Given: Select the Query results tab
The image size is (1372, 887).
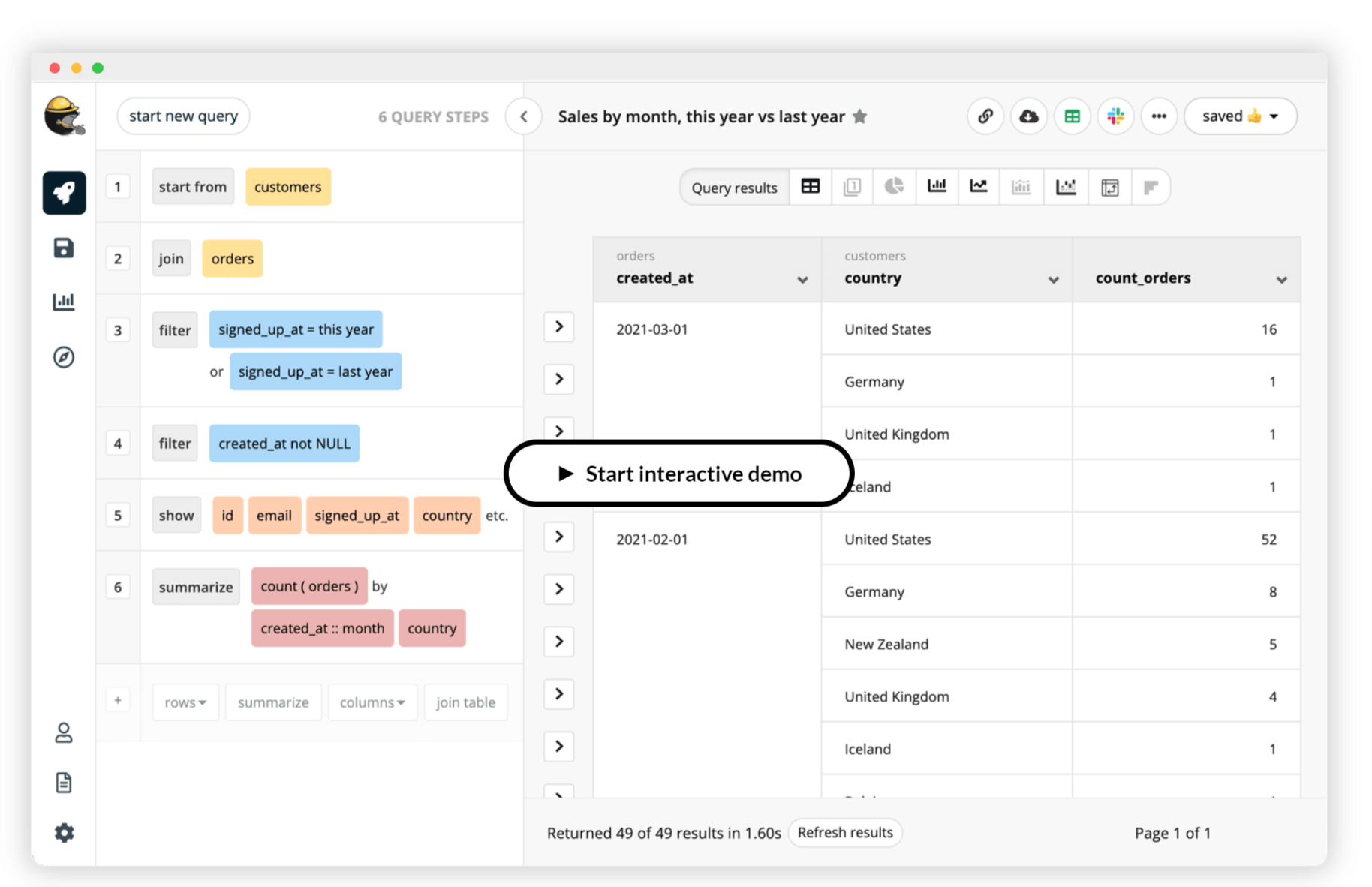Looking at the screenshot, I should (733, 188).
